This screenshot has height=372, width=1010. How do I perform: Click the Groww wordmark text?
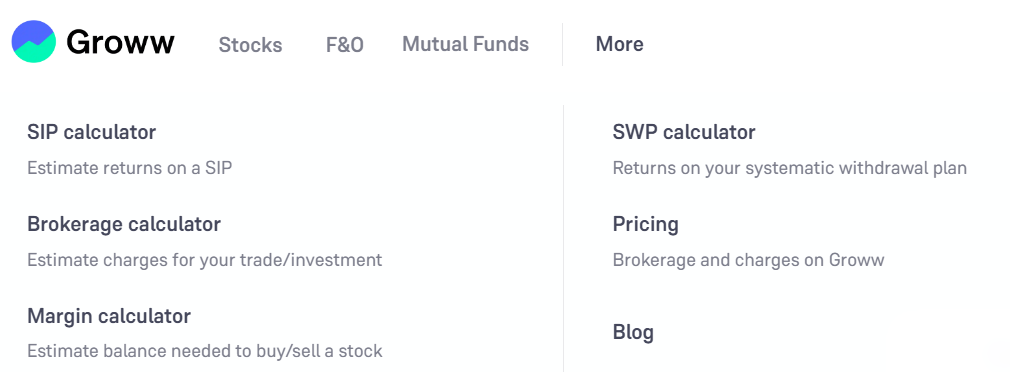[x=120, y=43]
